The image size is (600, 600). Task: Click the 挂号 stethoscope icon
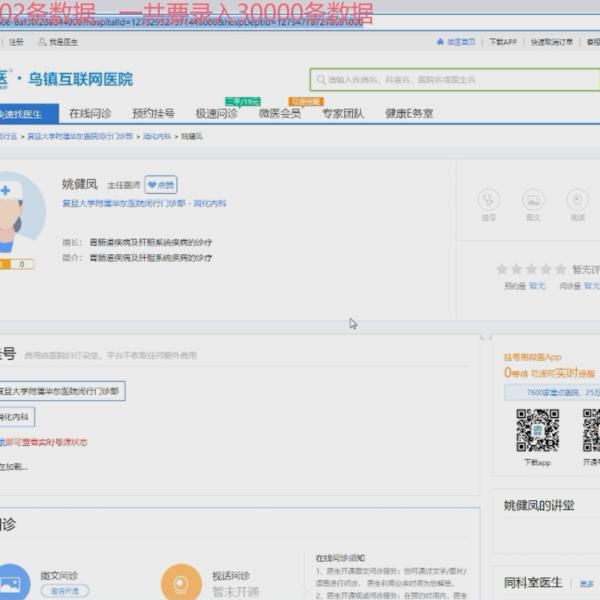coord(488,200)
